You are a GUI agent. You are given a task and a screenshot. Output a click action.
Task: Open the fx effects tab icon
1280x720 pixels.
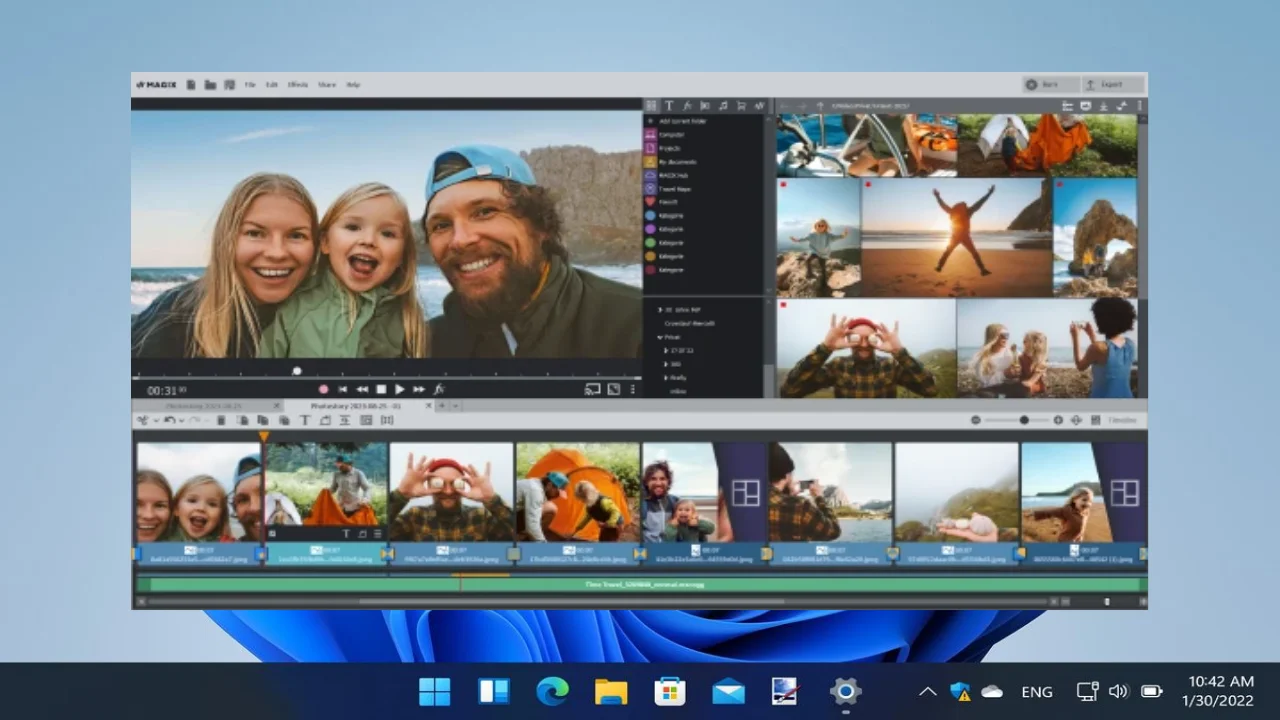tap(687, 106)
